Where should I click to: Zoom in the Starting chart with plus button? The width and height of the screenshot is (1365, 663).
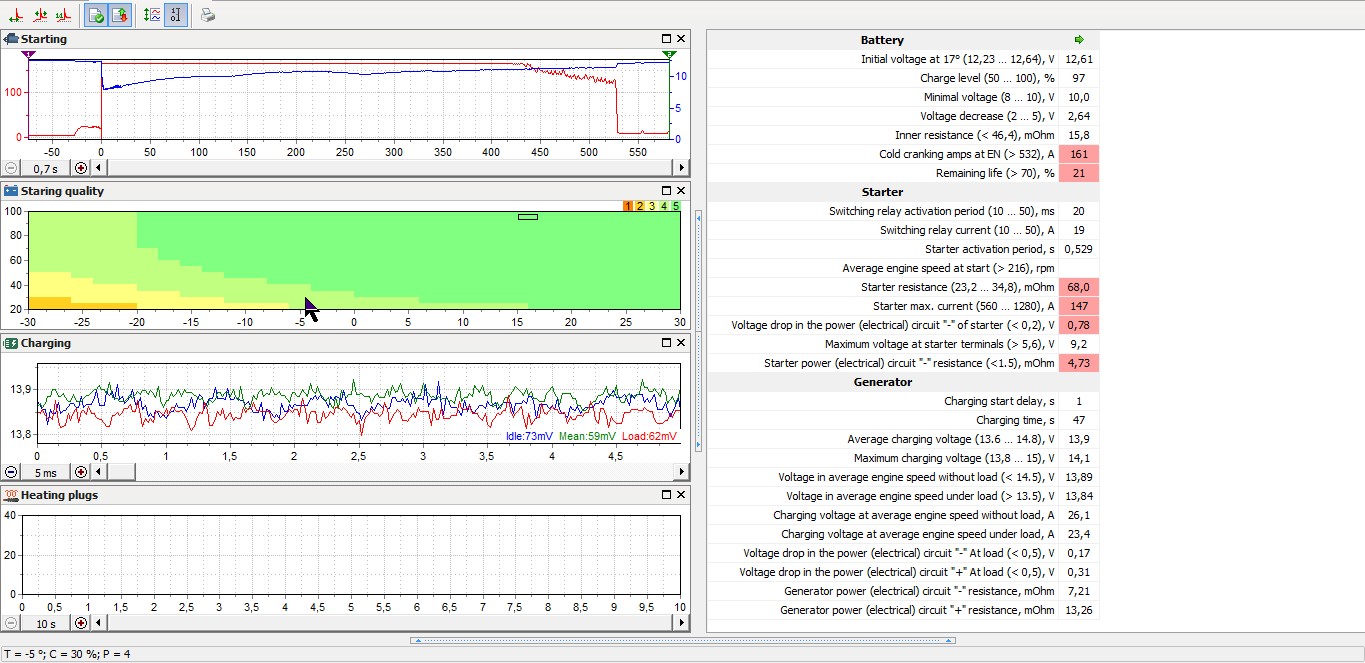[x=82, y=168]
